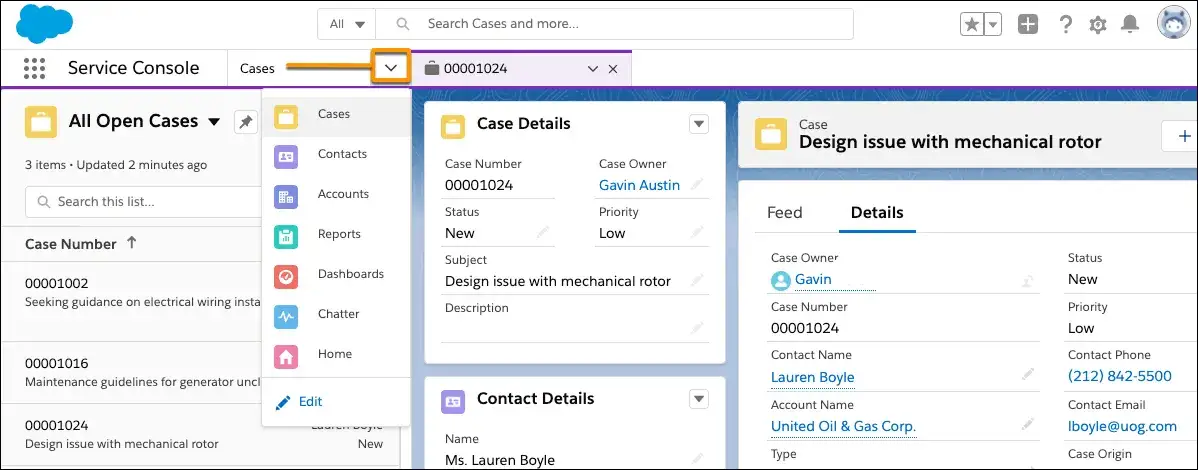Open the All Open Cases list view dropdown
The width and height of the screenshot is (1198, 470).
[213, 122]
